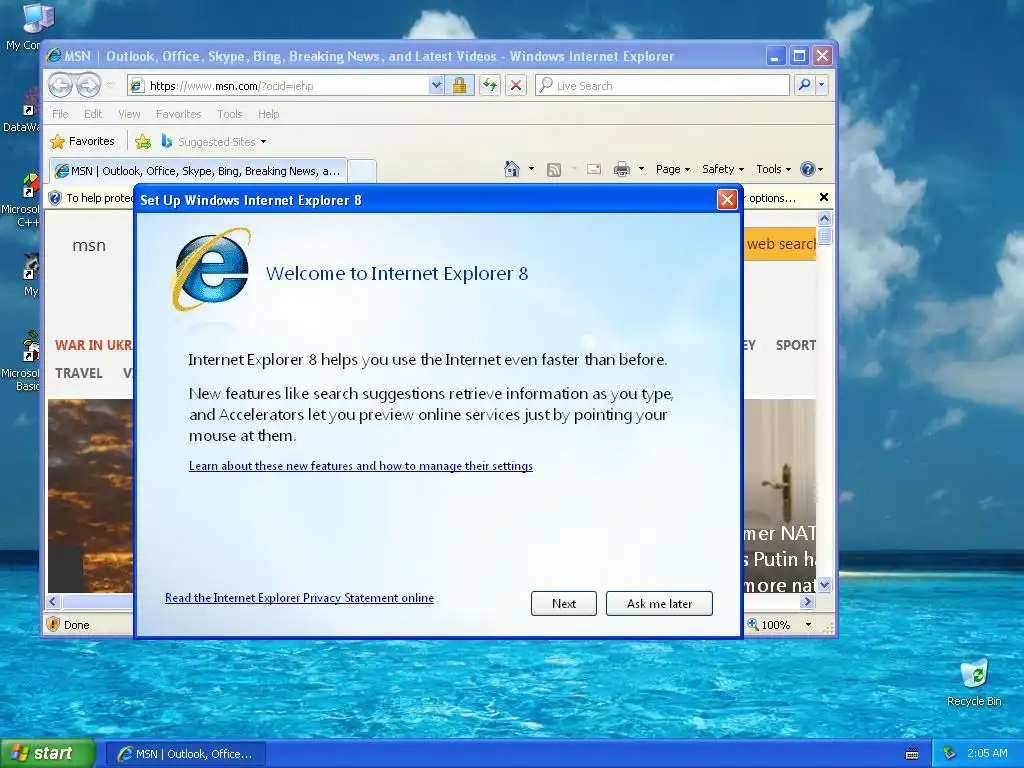Click the 2:05 AM taskbar clock
The width and height of the screenshot is (1024, 768).
[987, 754]
